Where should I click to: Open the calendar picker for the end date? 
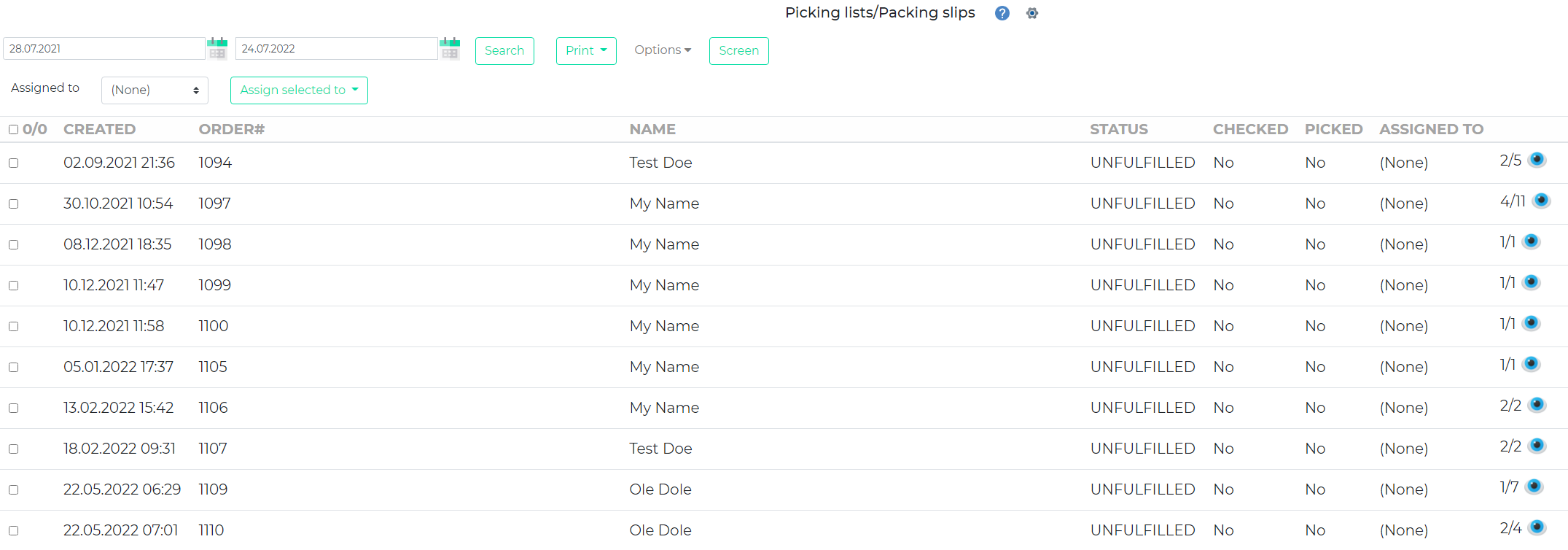tap(450, 48)
